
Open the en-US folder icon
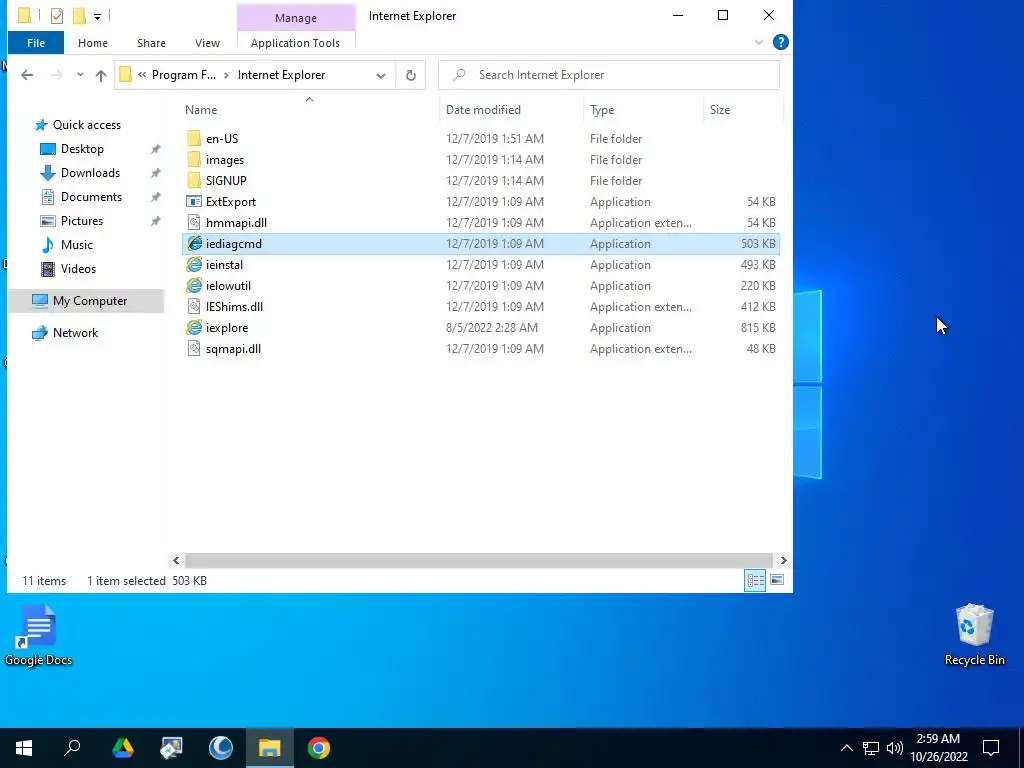194,138
